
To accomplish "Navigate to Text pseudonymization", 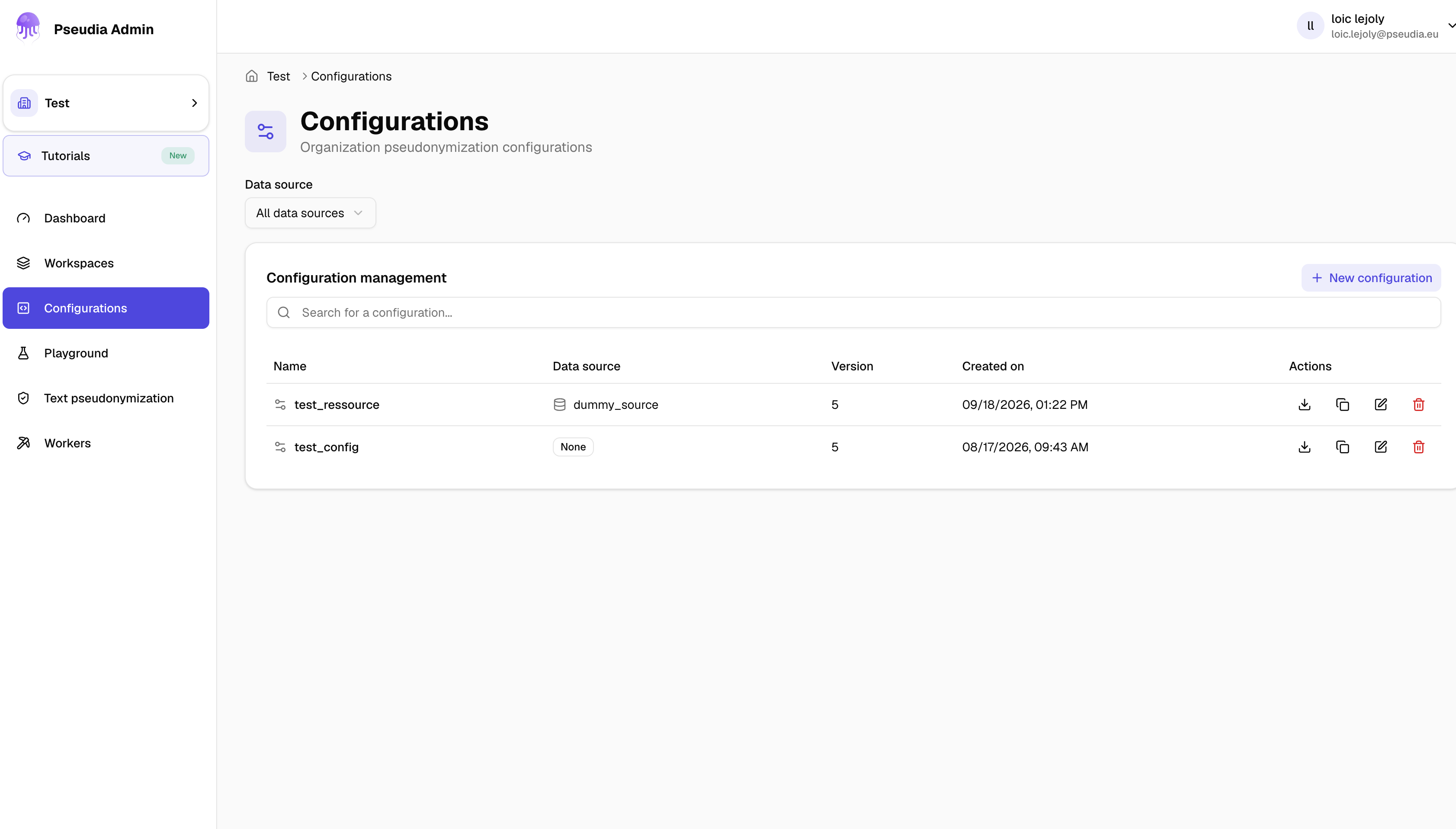I will [106, 398].
